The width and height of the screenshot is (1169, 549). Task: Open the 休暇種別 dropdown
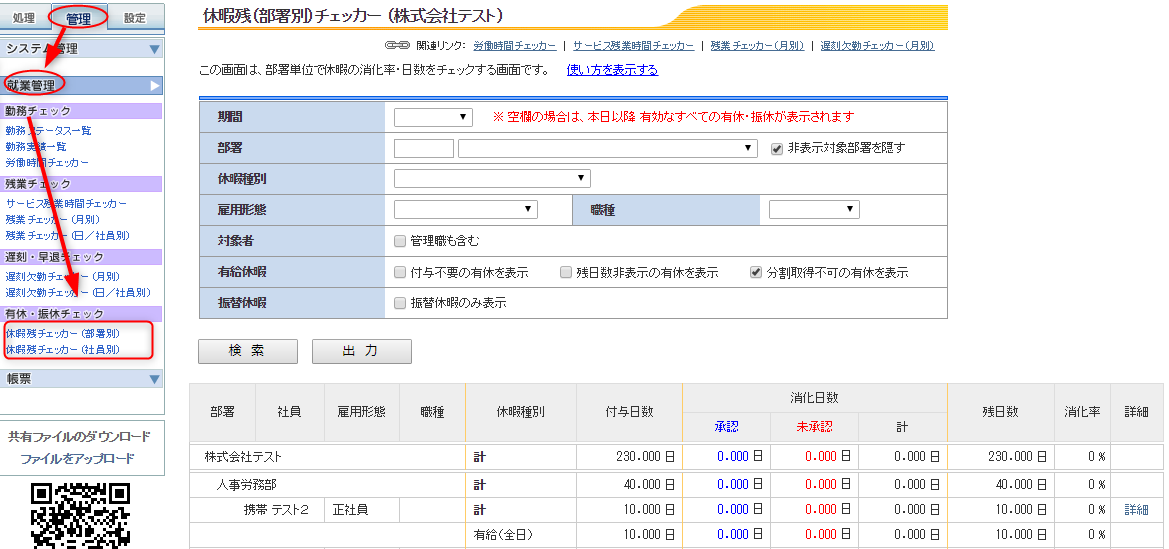click(492, 178)
